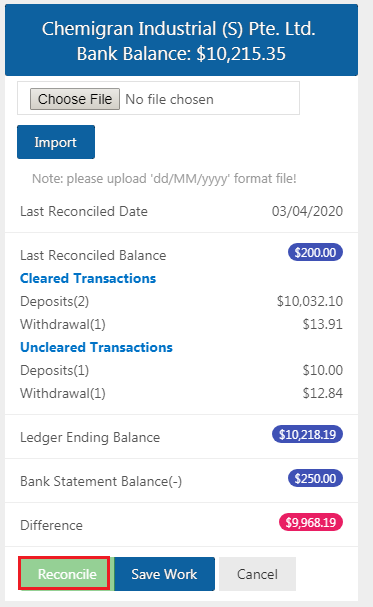Click the $250.00 bank statement balance badge

pyautogui.click(x=315, y=478)
